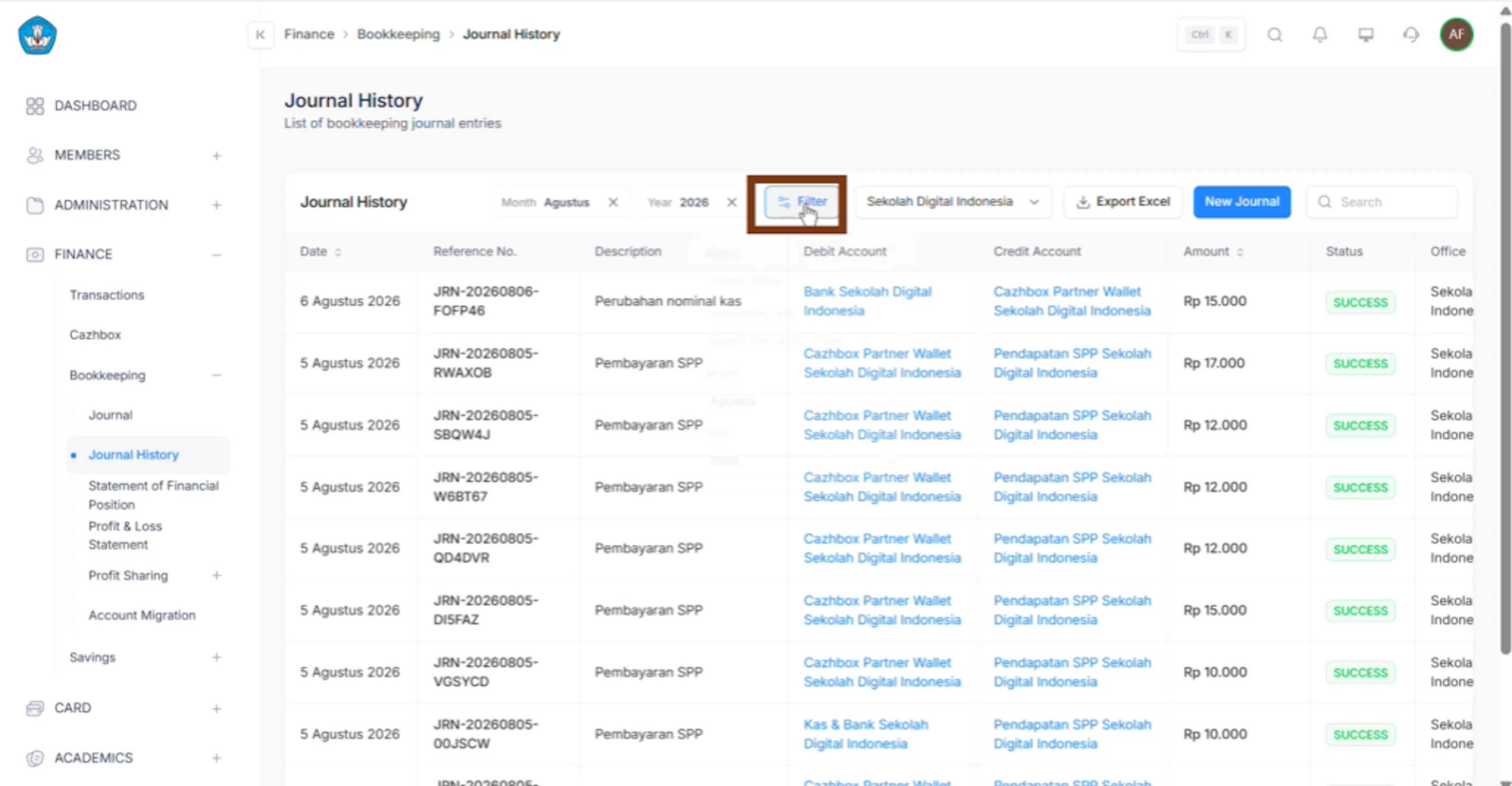This screenshot has height=786, width=1512.
Task: Click the Finance wallet icon
Action: [x=35, y=254]
